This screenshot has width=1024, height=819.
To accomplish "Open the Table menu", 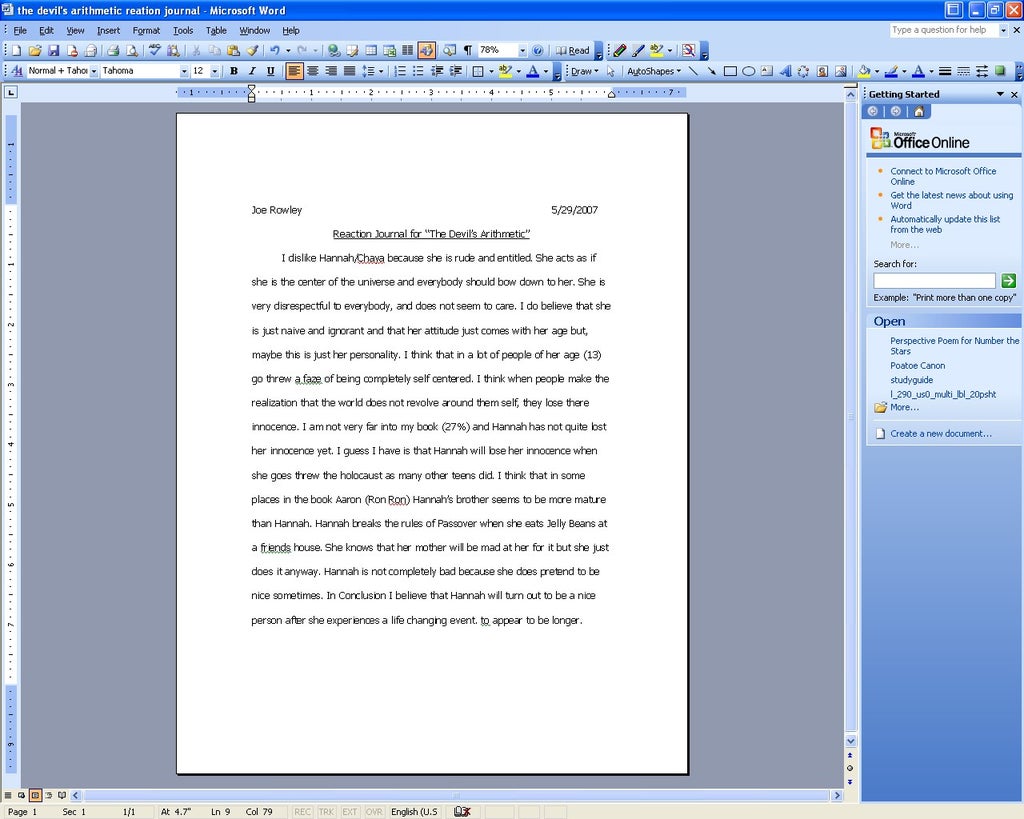I will coord(216,30).
